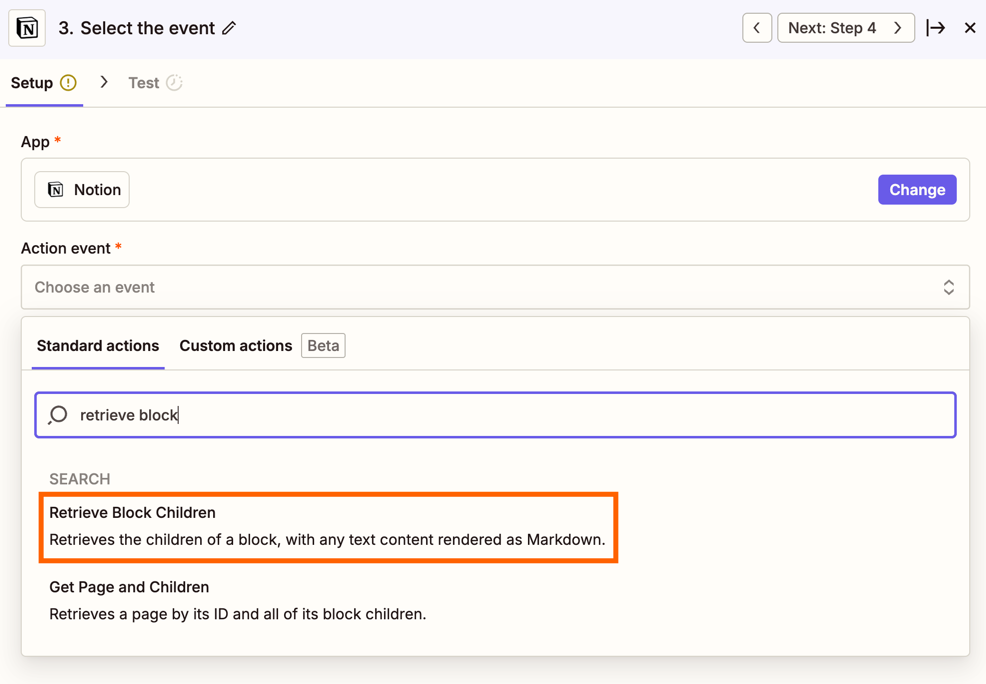This screenshot has width=986, height=684.
Task: Select the Standard actions tab
Action: (98, 346)
